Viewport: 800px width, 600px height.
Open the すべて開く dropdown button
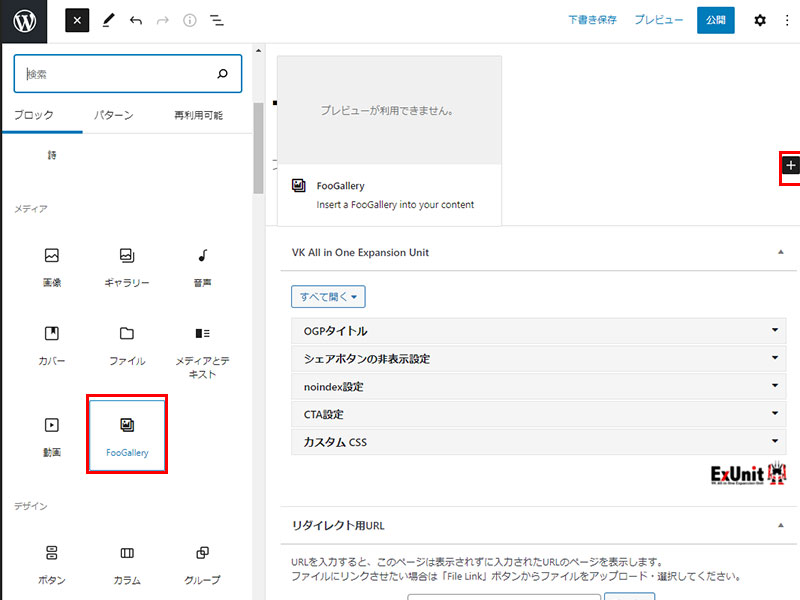click(x=328, y=297)
